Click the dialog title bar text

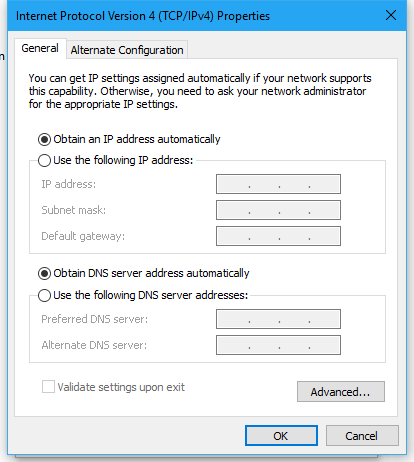pos(143,16)
